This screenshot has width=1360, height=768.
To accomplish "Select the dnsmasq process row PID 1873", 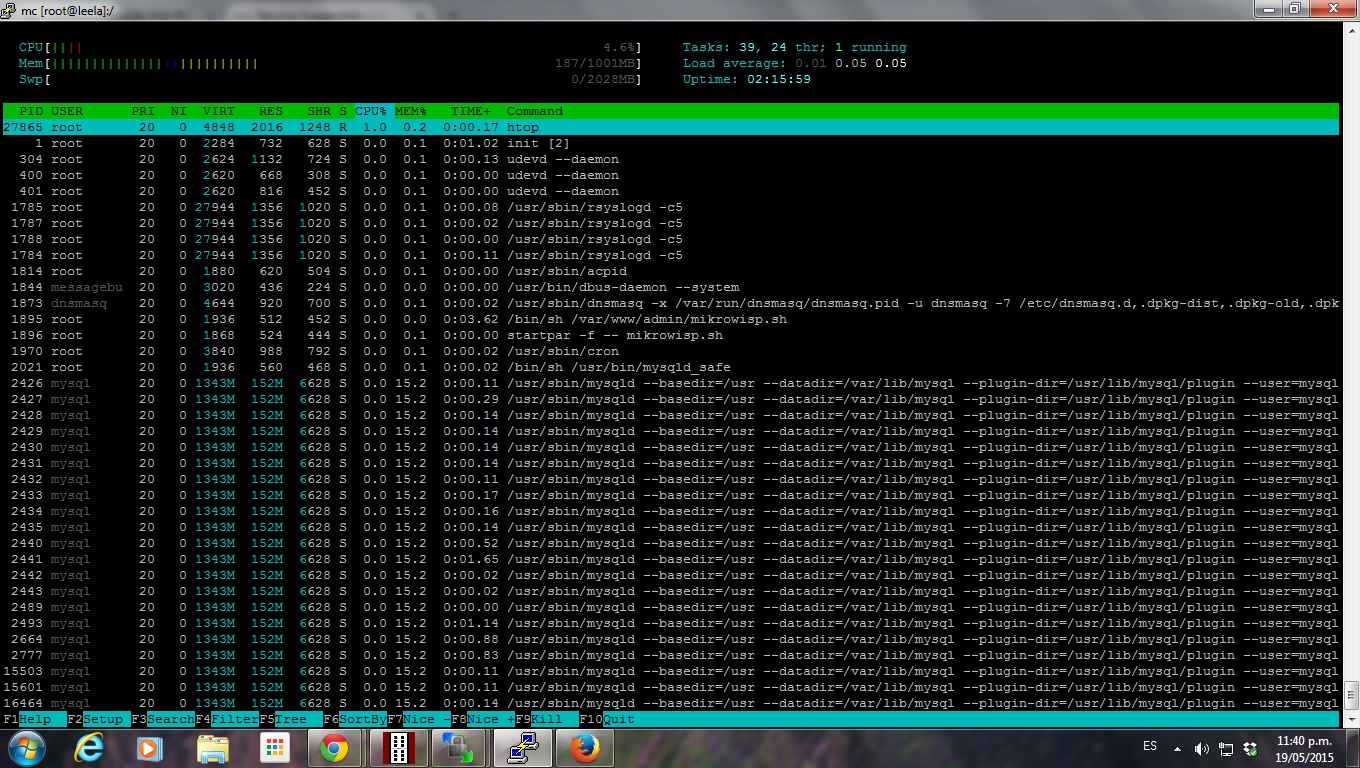I will coord(671,303).
